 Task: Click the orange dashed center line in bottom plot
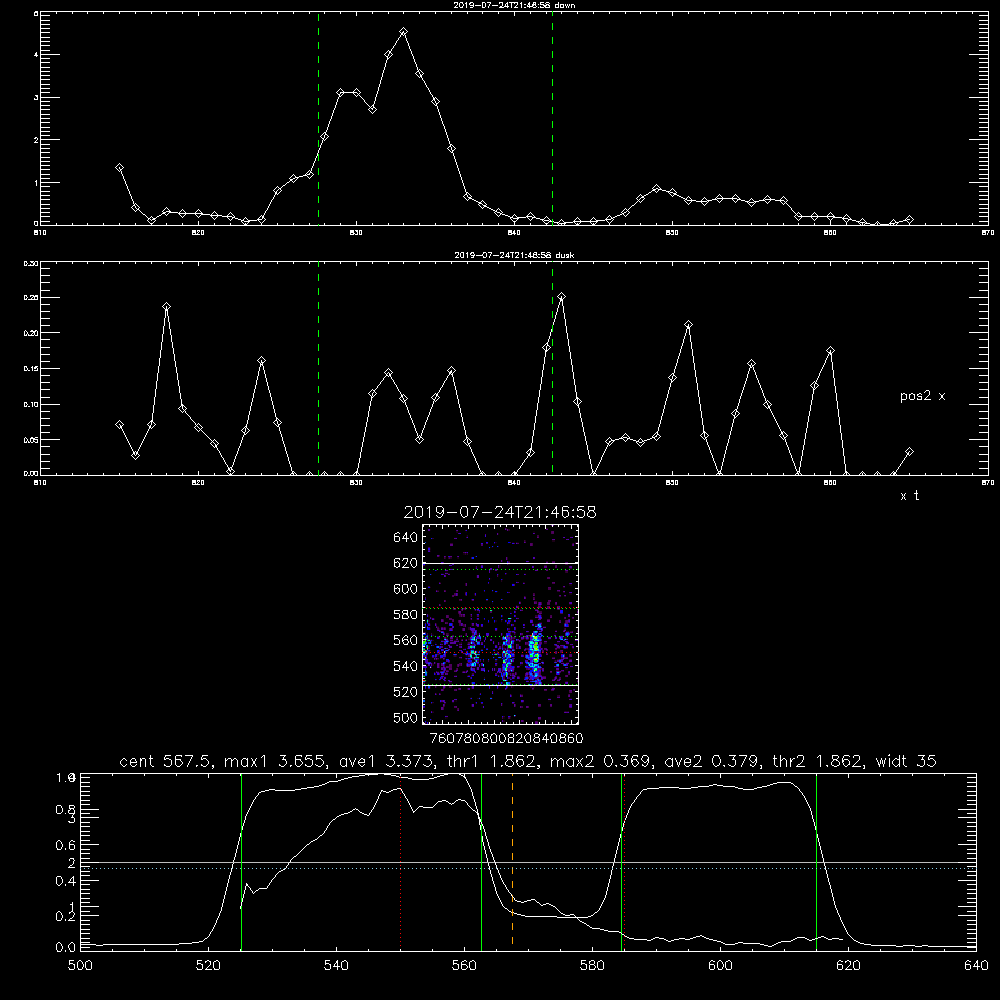coord(512,861)
